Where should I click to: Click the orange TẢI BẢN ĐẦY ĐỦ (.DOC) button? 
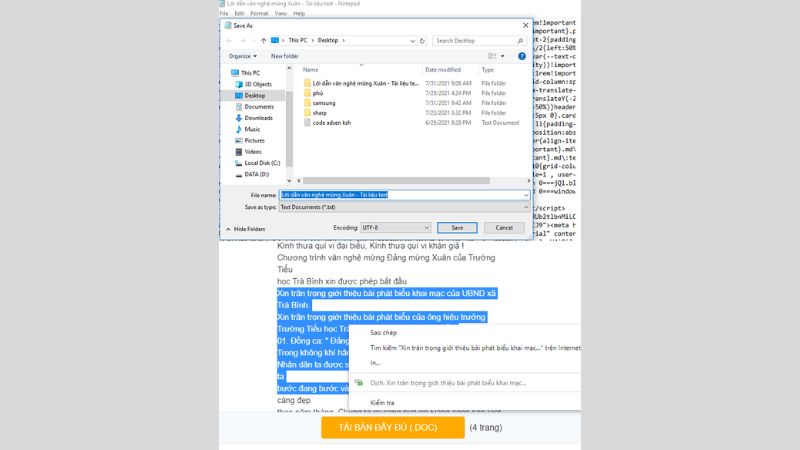click(392, 427)
